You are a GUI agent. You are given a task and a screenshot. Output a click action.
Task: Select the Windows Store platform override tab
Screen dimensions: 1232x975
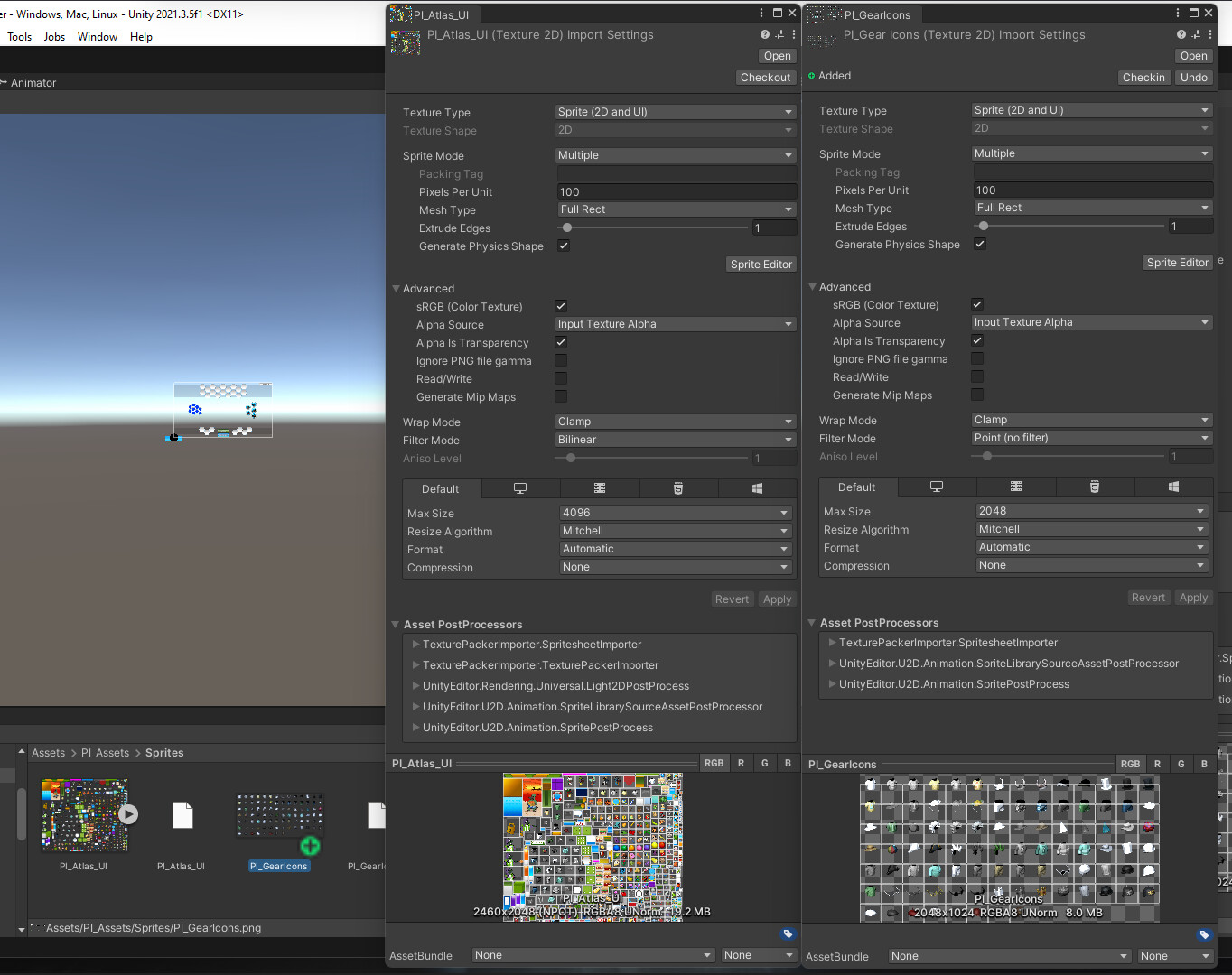click(758, 488)
